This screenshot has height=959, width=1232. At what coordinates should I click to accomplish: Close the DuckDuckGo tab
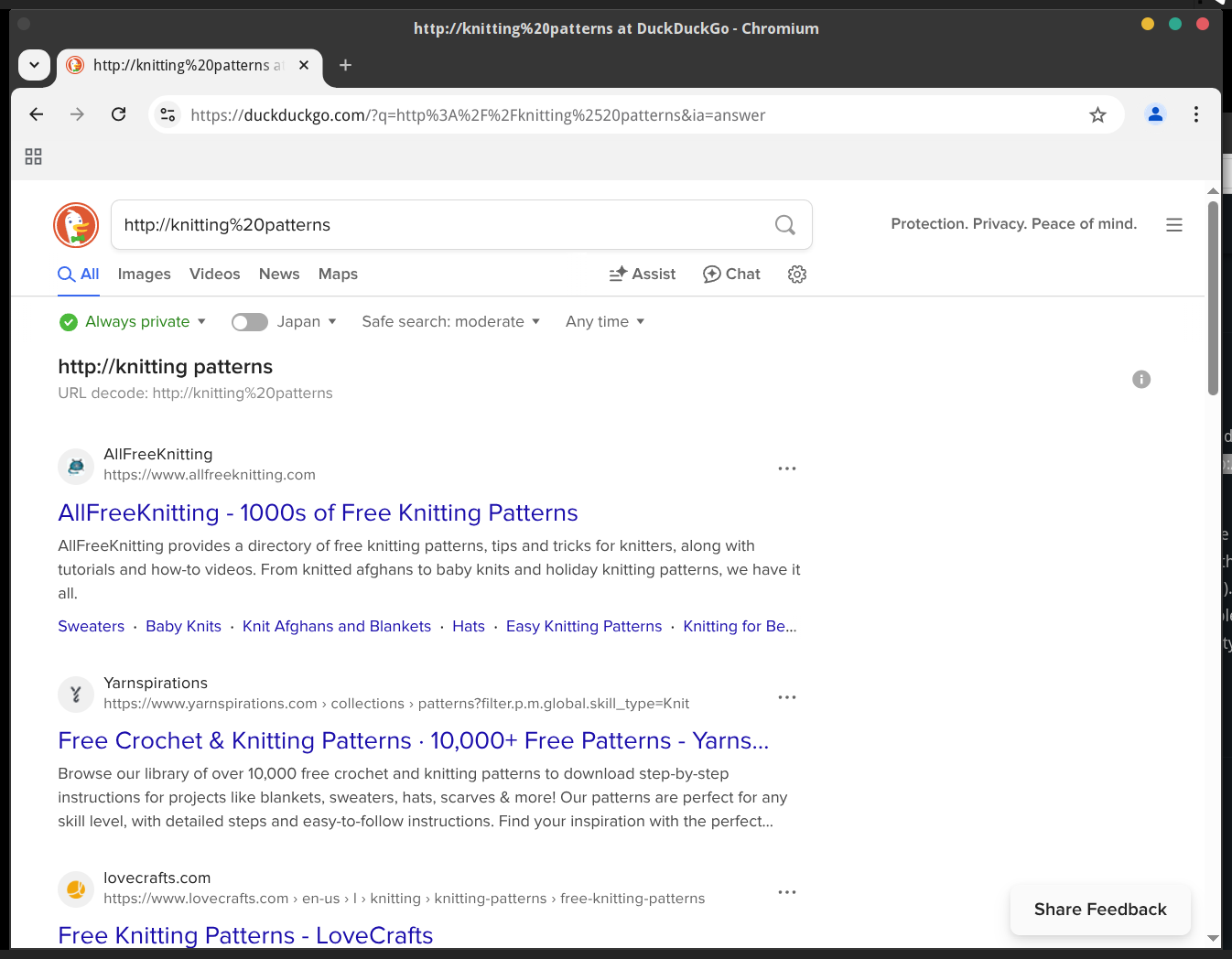(x=304, y=65)
